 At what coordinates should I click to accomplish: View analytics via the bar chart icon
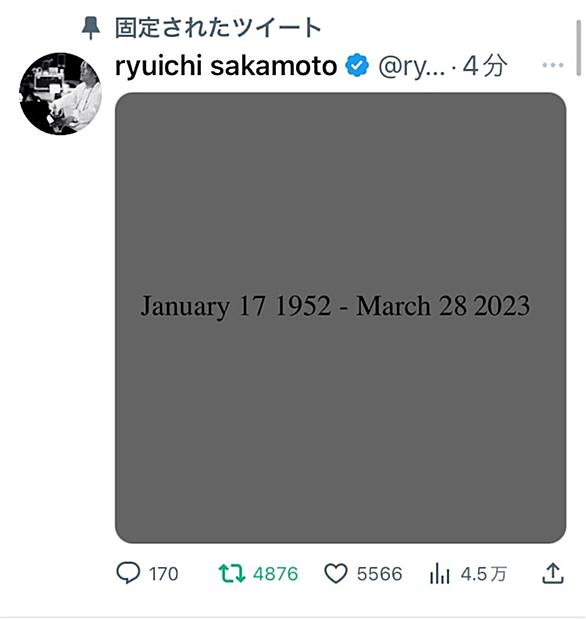pyautogui.click(x=440, y=573)
